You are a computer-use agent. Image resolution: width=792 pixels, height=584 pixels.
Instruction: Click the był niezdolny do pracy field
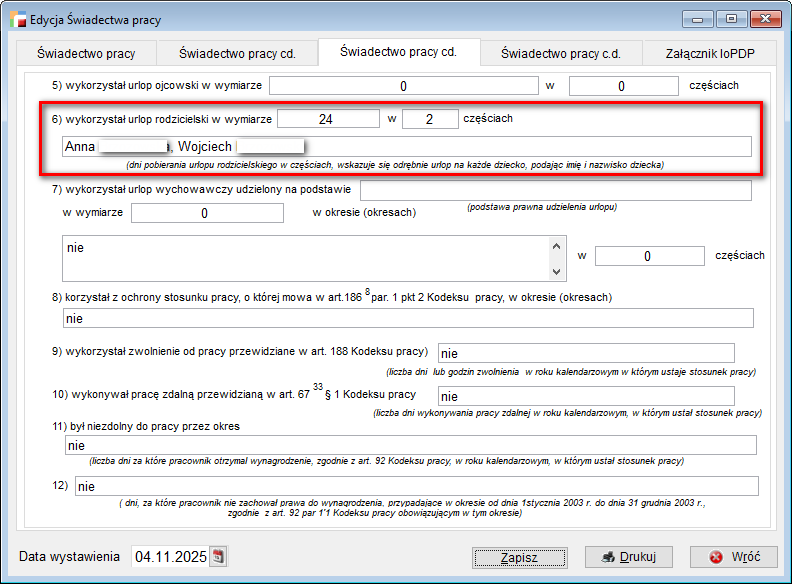(x=408, y=445)
